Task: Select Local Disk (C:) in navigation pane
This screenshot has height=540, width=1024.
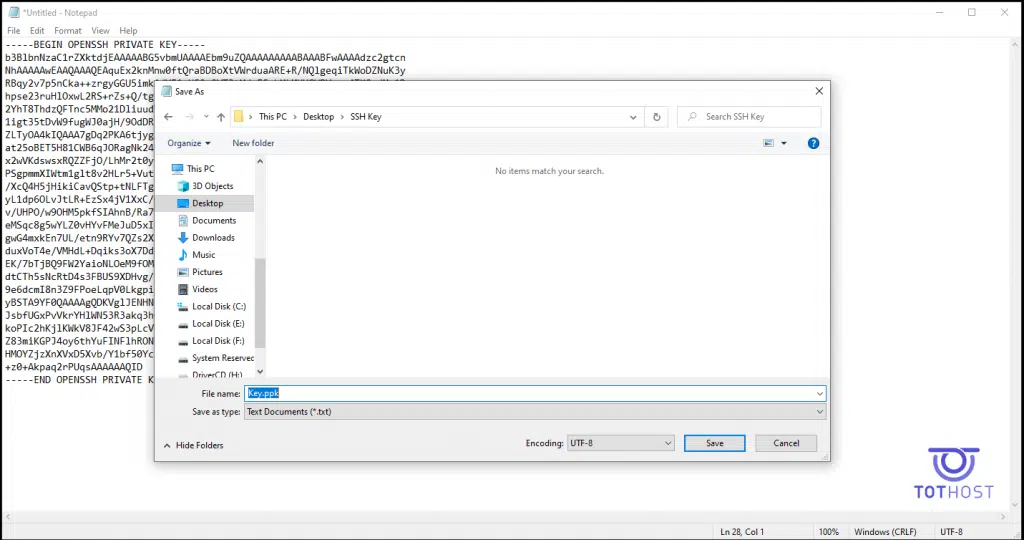Action: pos(218,307)
